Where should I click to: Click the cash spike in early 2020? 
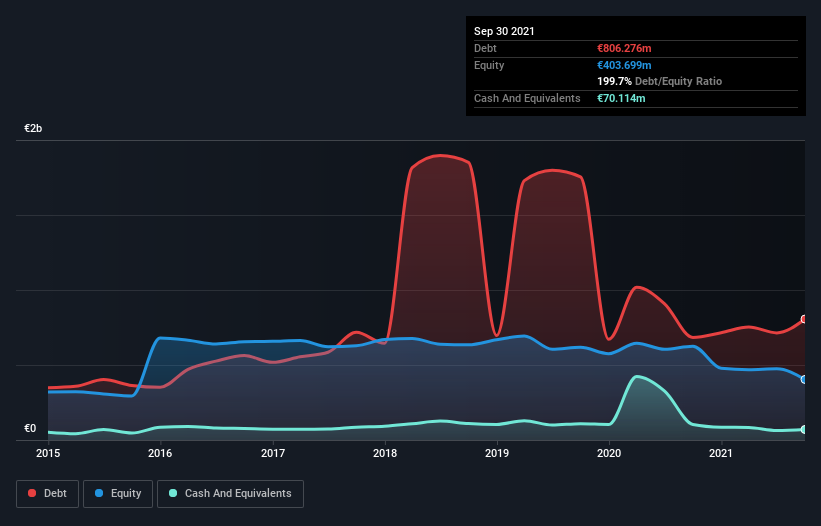[636, 376]
